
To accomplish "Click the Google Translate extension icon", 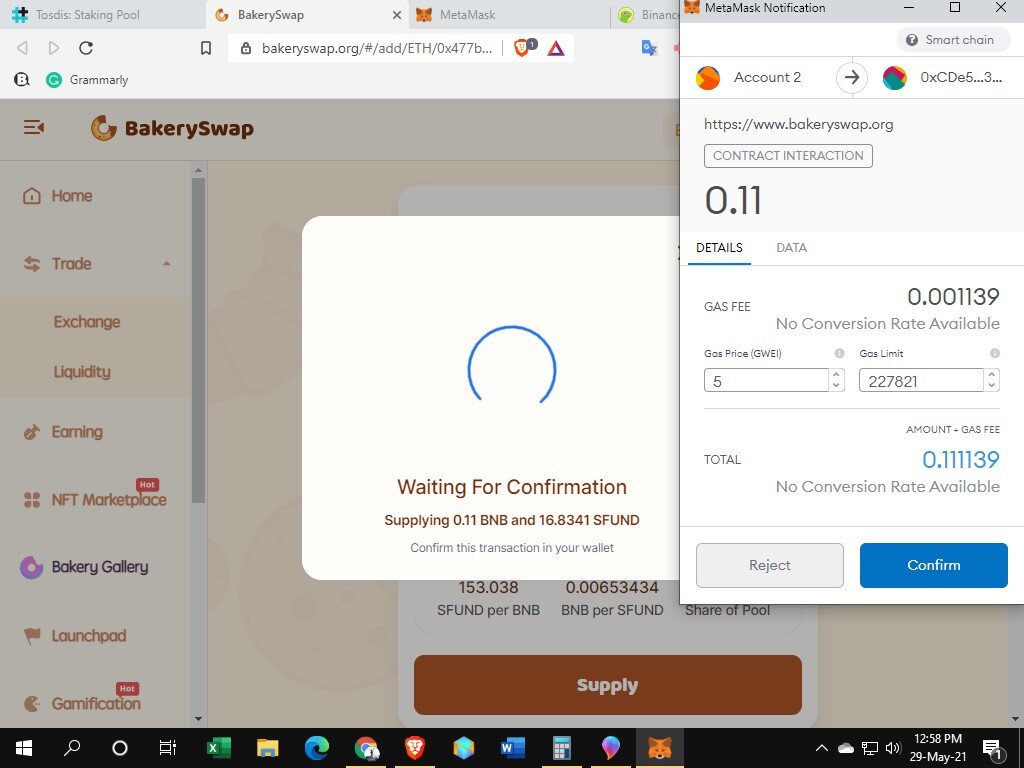I will [648, 47].
